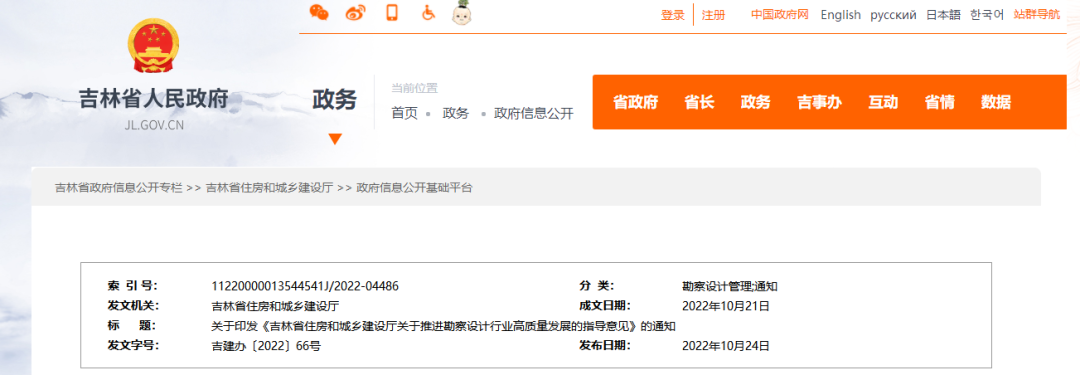Open the mobile phone version icon
1080x375 pixels.
point(392,12)
